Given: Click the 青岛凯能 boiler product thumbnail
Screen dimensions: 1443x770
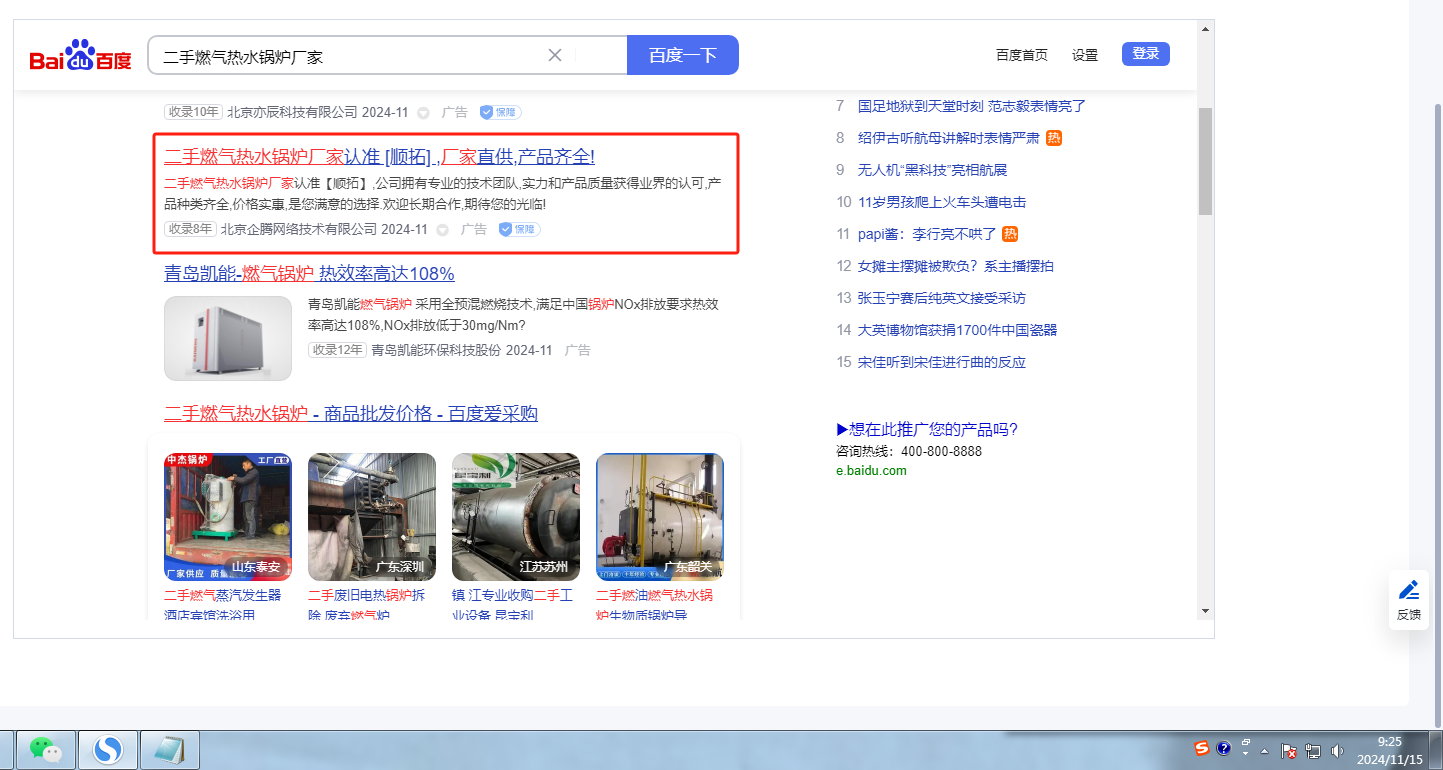Looking at the screenshot, I should tap(228, 338).
